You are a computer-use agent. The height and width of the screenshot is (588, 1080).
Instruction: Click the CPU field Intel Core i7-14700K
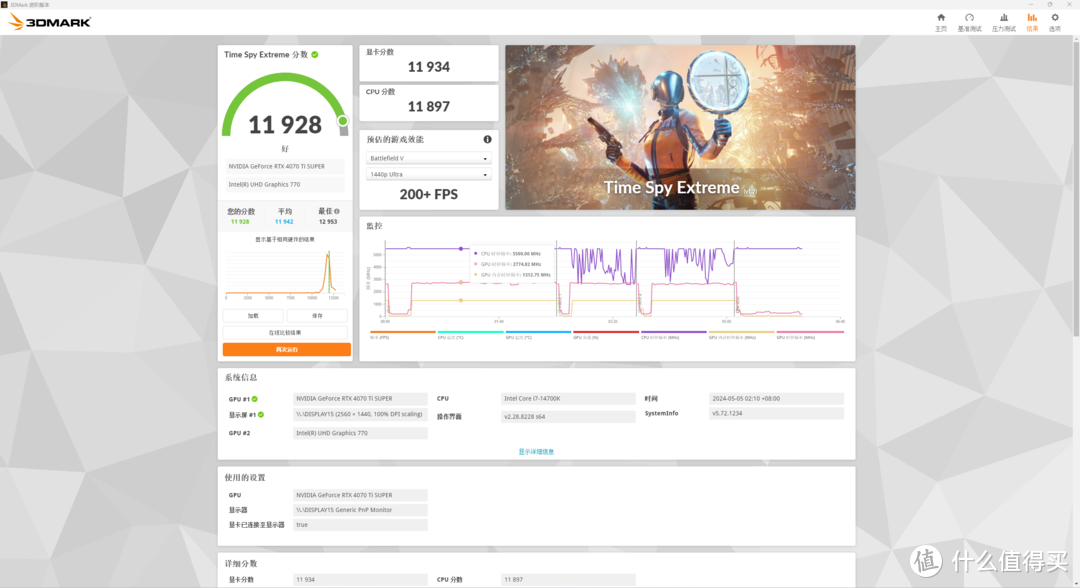[568, 399]
